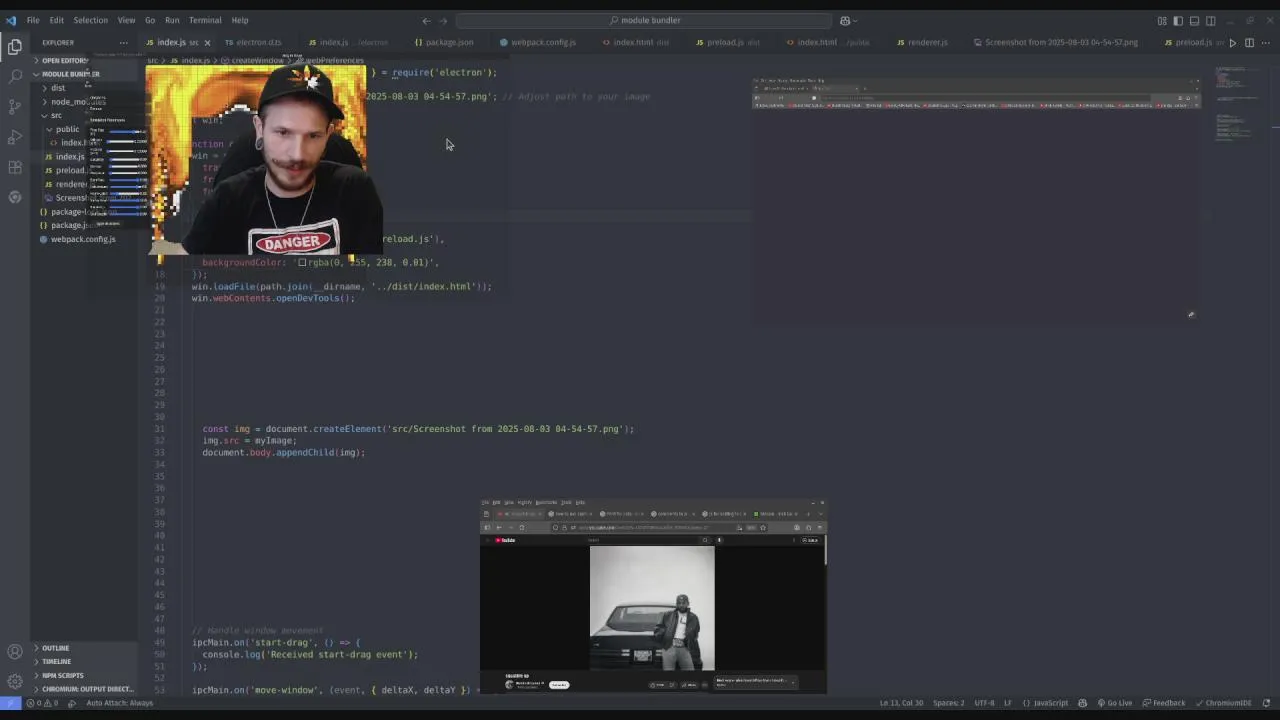This screenshot has width=1280, height=720.
Task: Open the Terminal menu
Action: [x=205, y=20]
